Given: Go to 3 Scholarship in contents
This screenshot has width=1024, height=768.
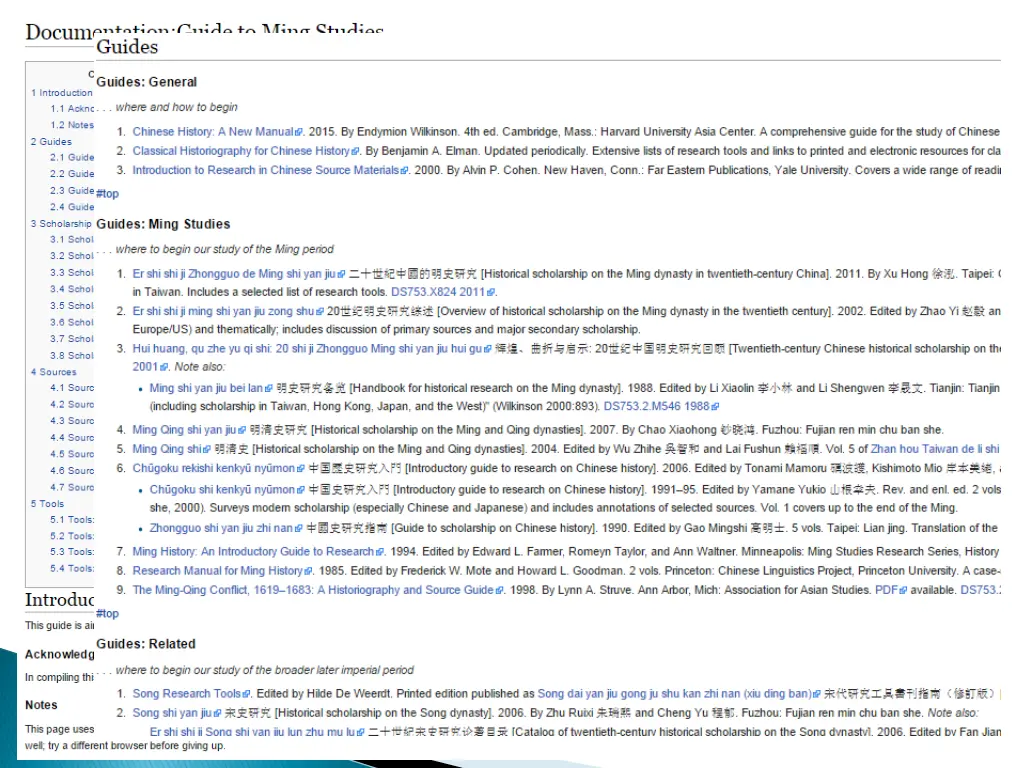Looking at the screenshot, I should pyautogui.click(x=61, y=223).
